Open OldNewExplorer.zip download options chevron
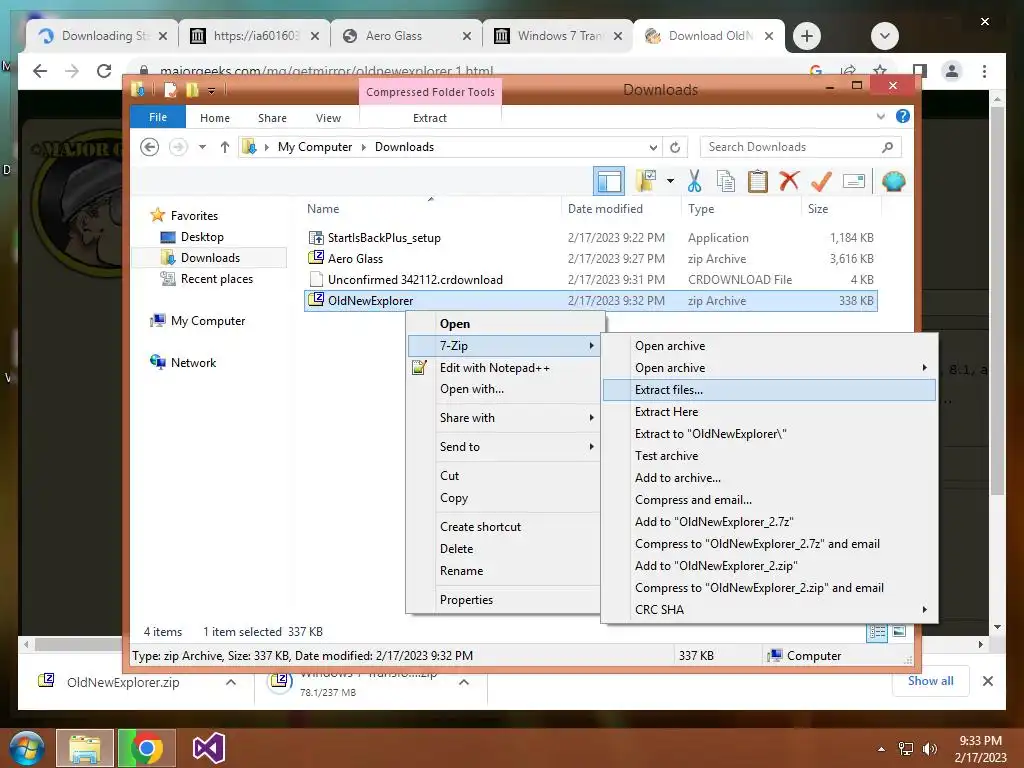 tap(231, 682)
